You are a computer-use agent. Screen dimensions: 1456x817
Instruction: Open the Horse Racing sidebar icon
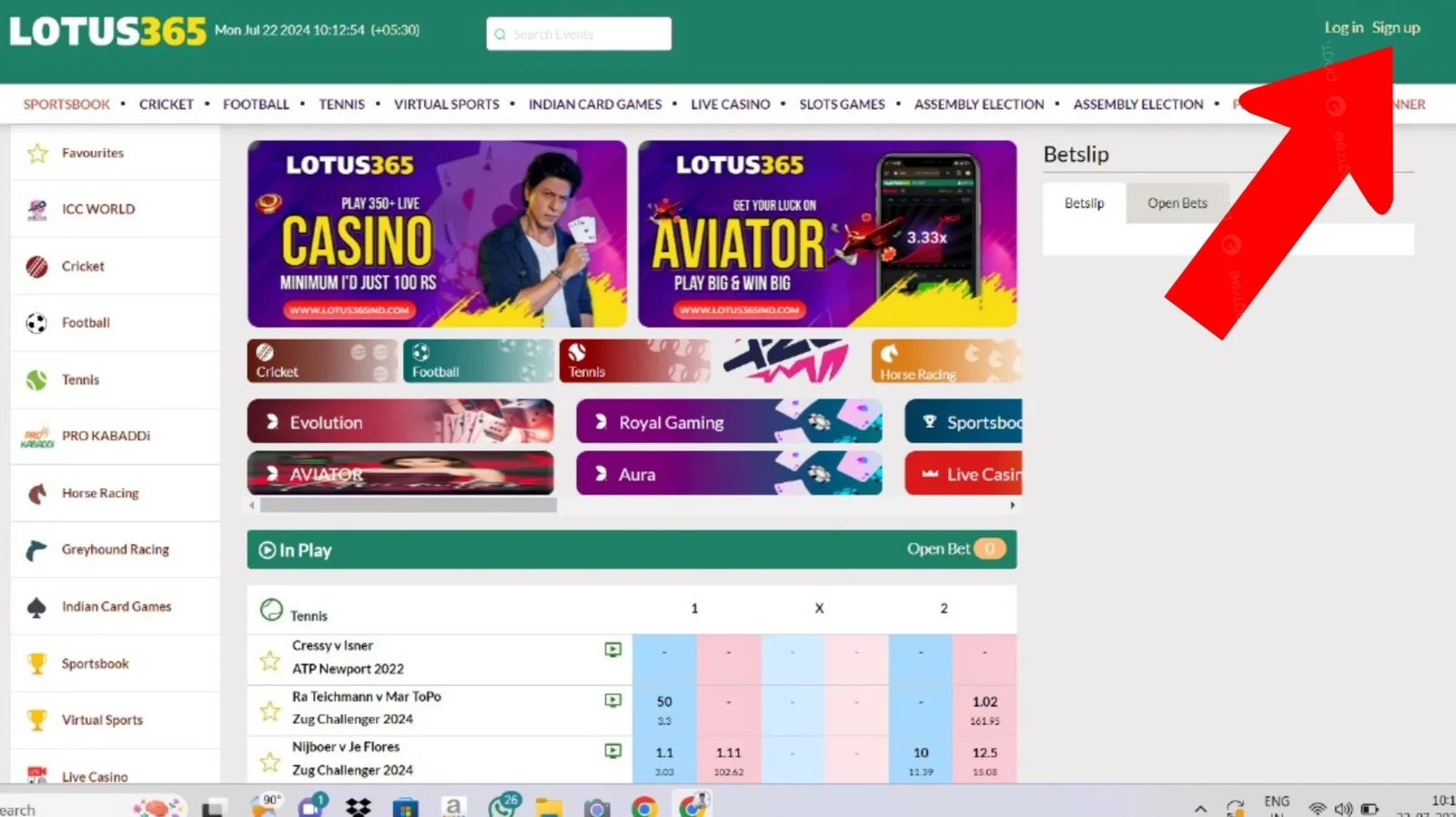(37, 493)
